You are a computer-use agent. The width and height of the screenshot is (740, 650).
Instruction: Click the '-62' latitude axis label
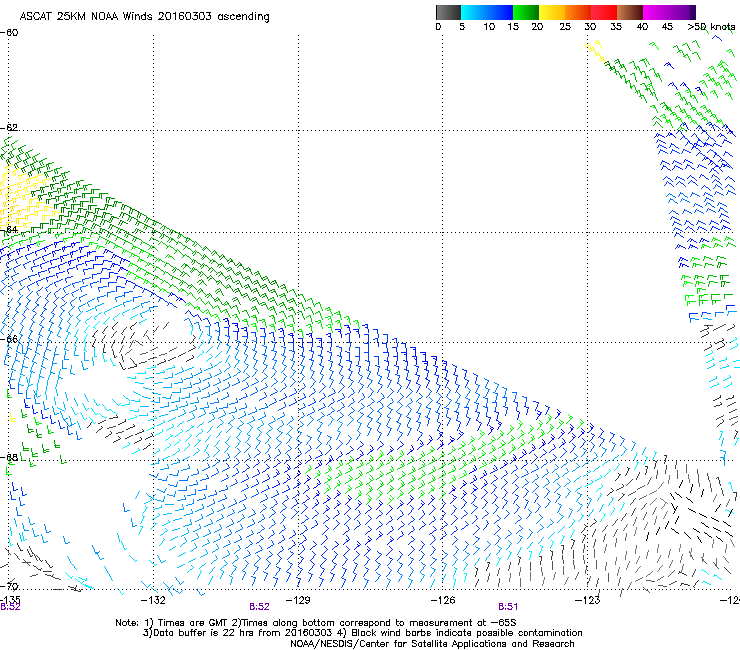[x=9, y=127]
